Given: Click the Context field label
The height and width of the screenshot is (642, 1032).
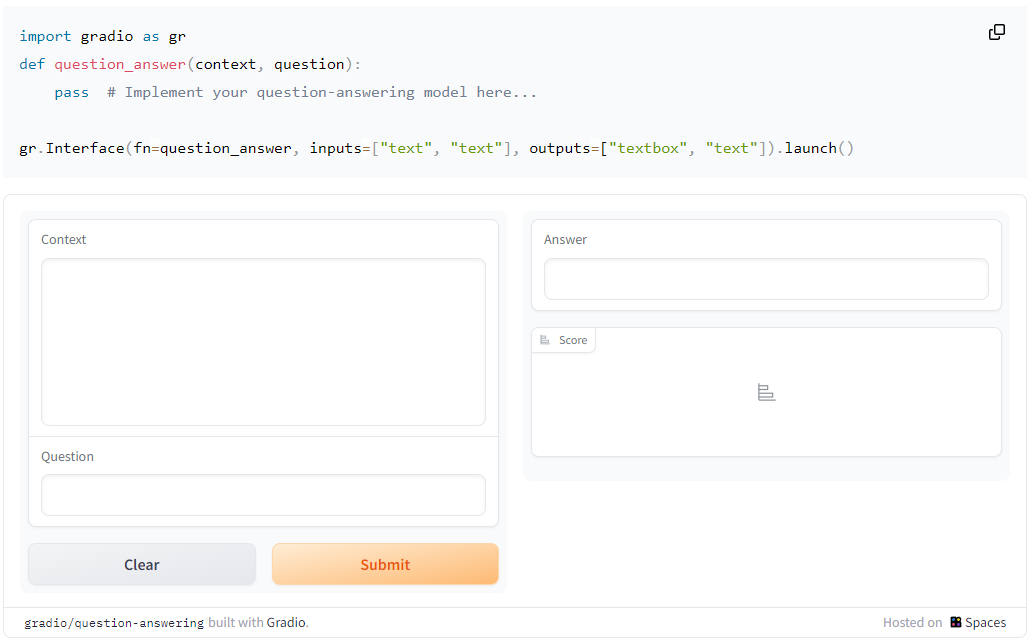Looking at the screenshot, I should 64,240.
